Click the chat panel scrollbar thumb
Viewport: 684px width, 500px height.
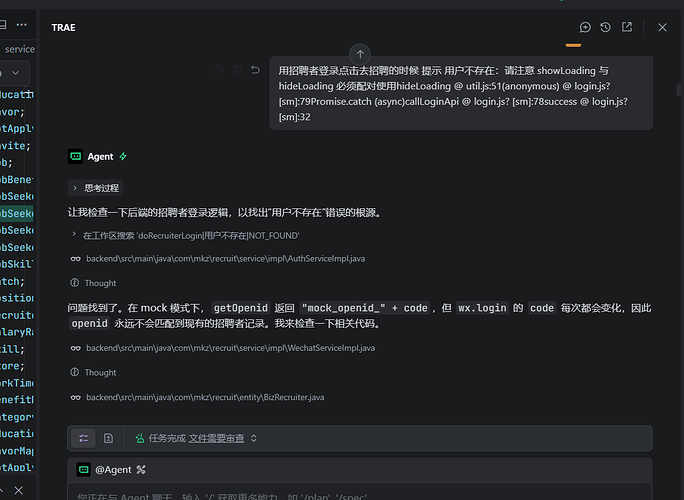[679, 89]
